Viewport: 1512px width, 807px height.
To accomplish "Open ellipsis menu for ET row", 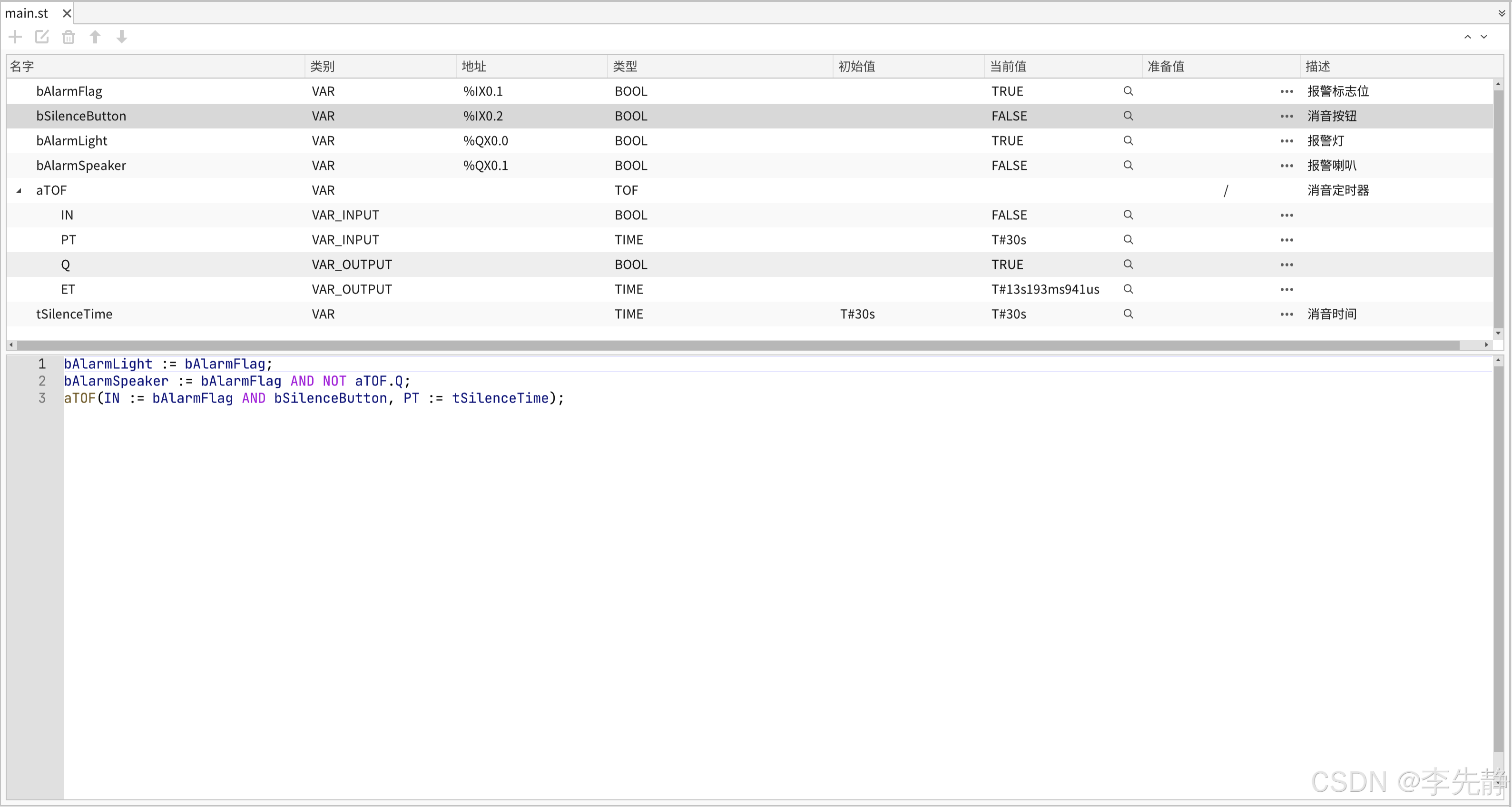I will [1286, 289].
